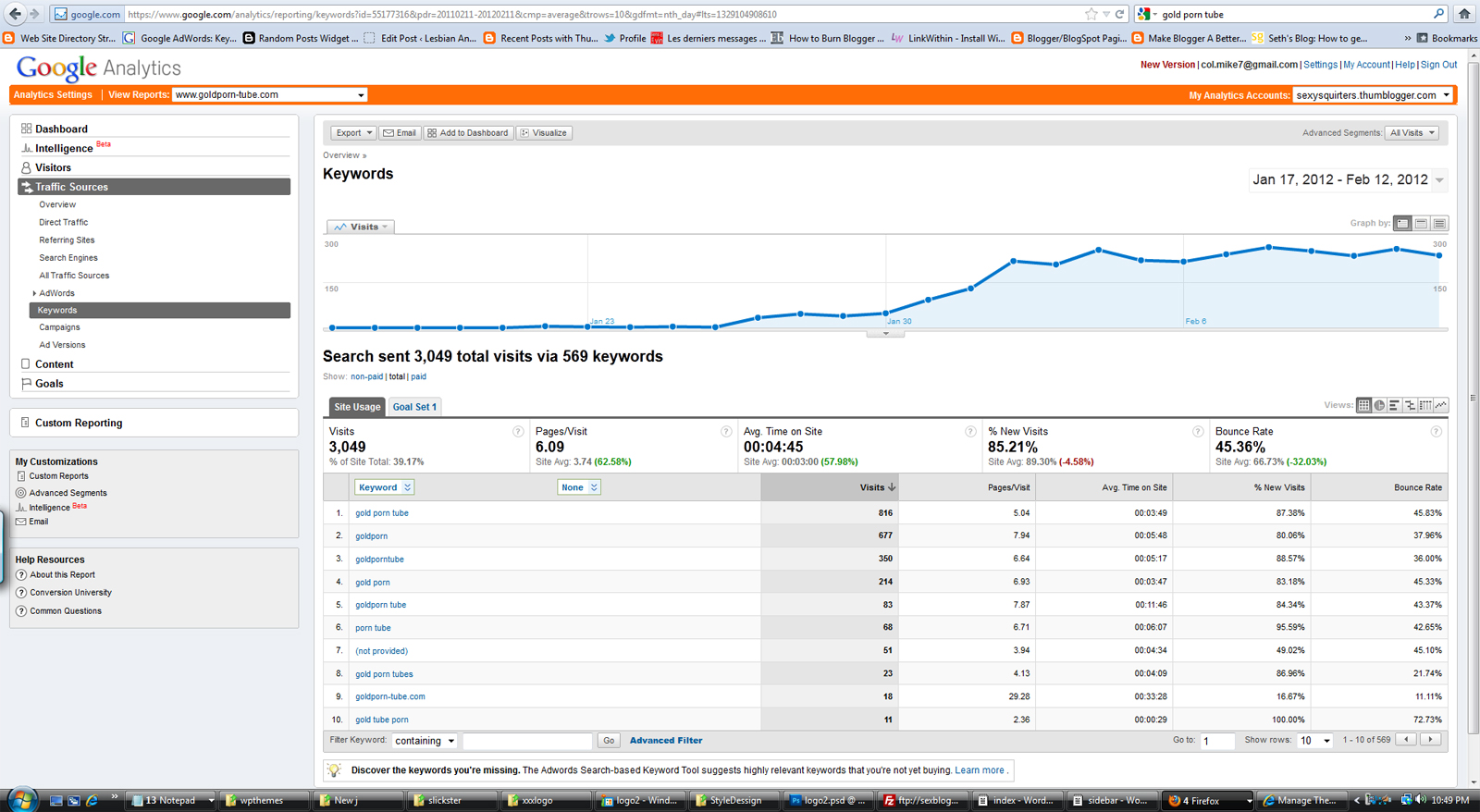Open the None secondary dimension dropdown

coord(579,487)
